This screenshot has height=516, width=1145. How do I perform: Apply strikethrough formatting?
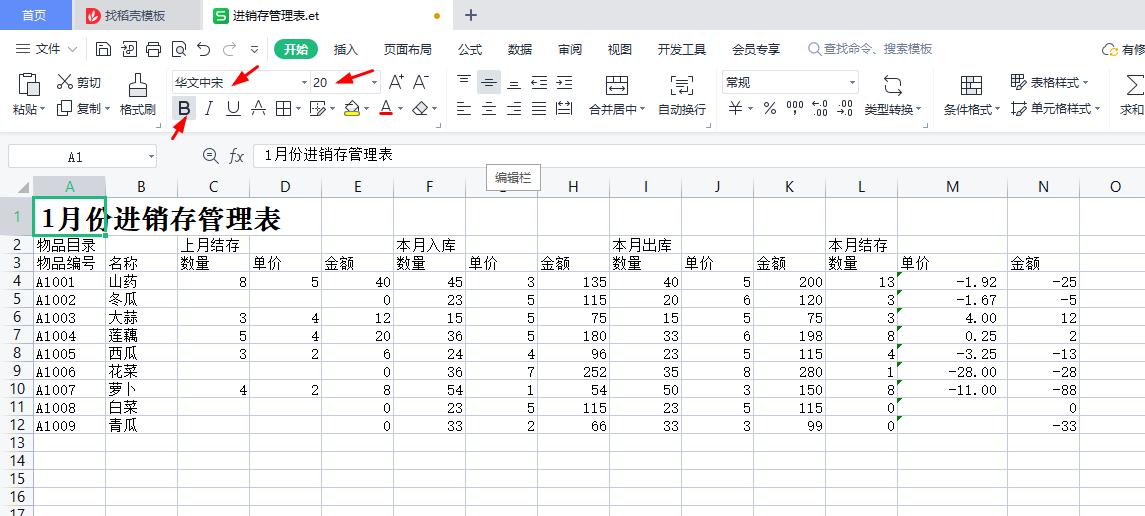258,109
